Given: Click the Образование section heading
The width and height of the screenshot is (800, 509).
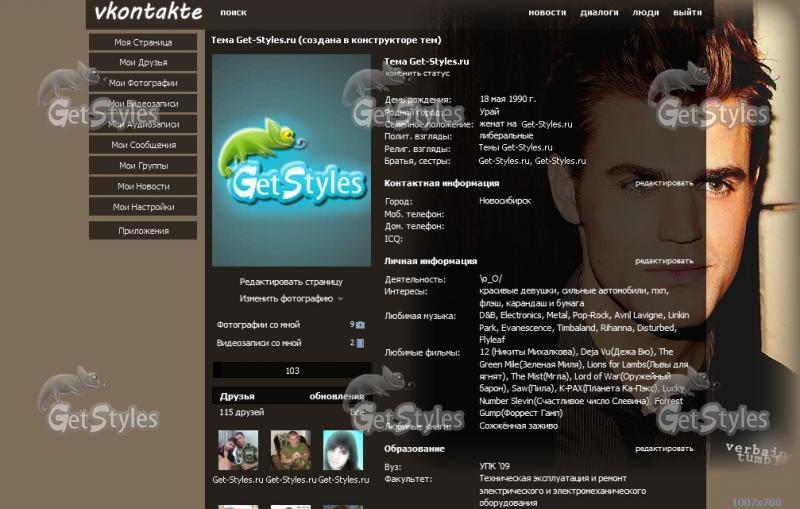Looking at the screenshot, I should (414, 449).
